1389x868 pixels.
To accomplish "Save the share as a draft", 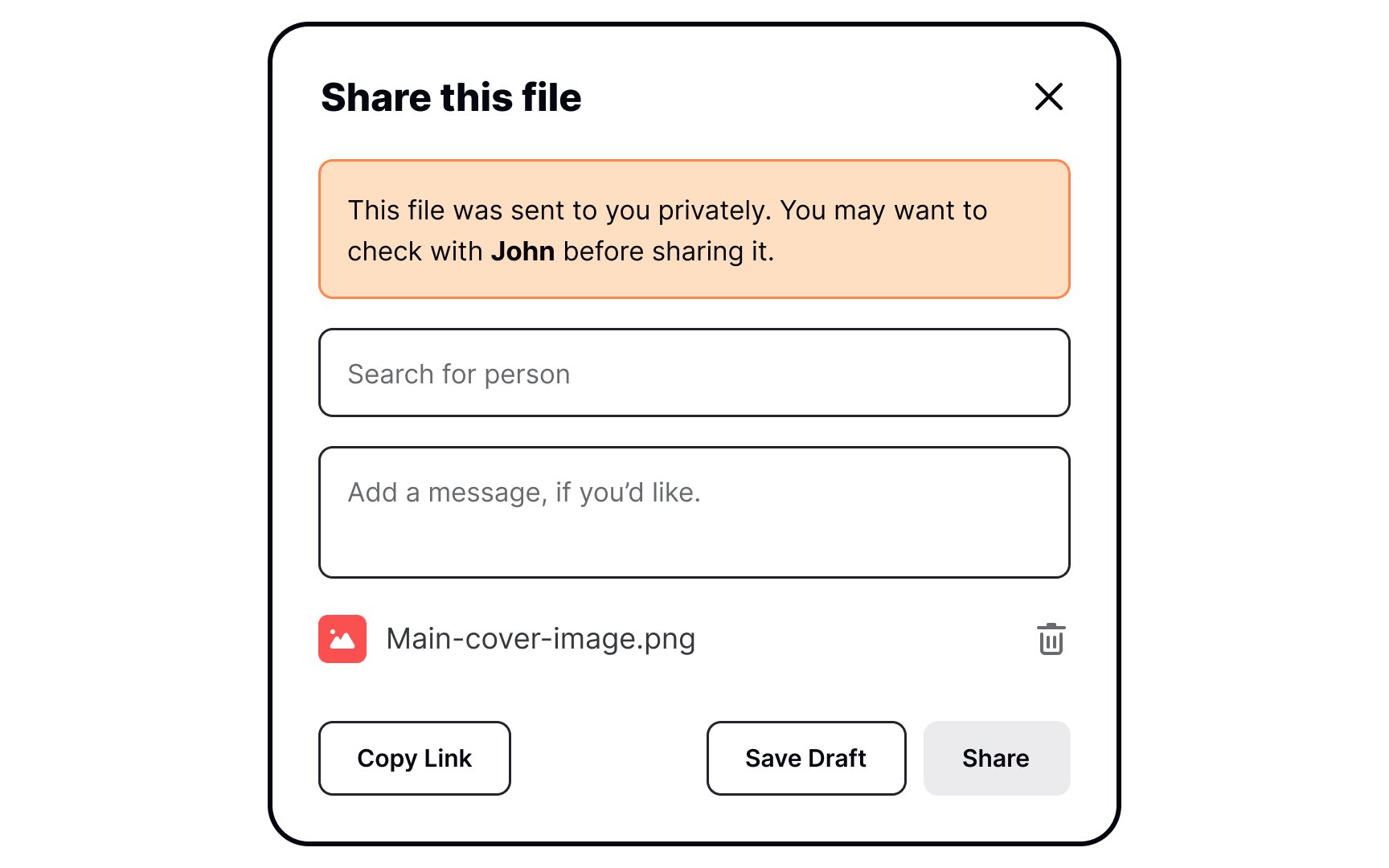I will [x=806, y=758].
